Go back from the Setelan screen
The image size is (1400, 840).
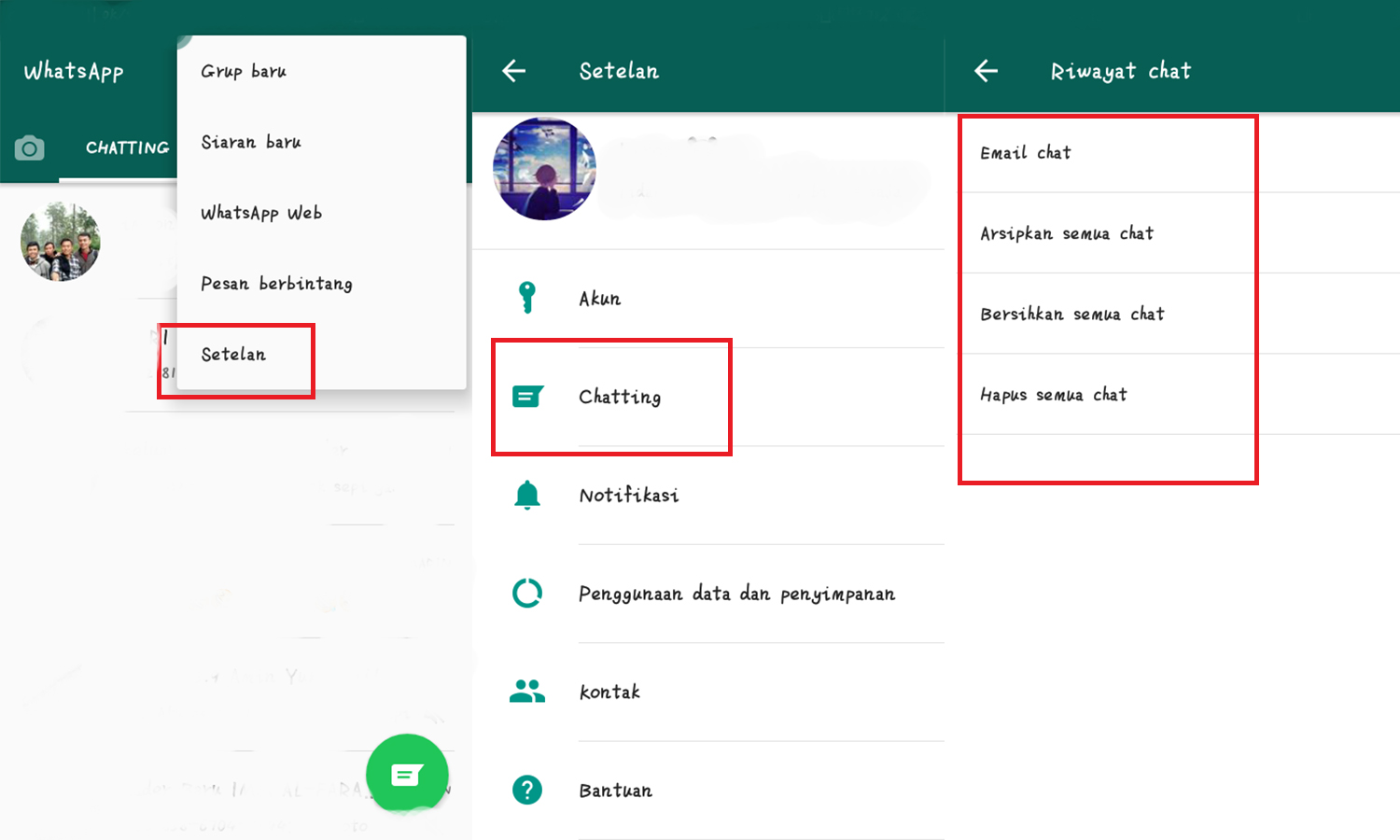514,71
